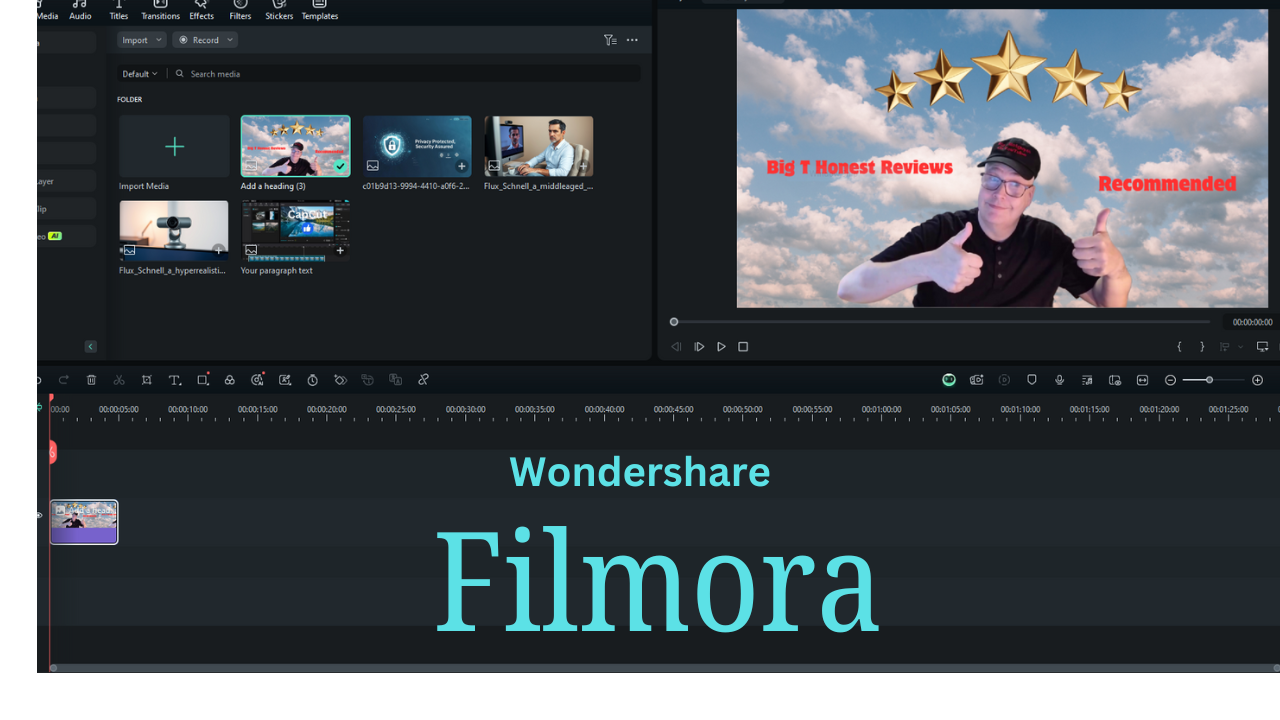The height and width of the screenshot is (720, 1280).
Task: Select the Add a heading clip on timeline
Action: tap(84, 522)
